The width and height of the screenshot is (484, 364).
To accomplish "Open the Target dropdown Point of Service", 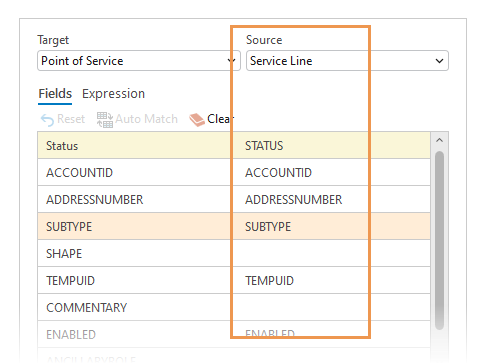I will point(139,61).
